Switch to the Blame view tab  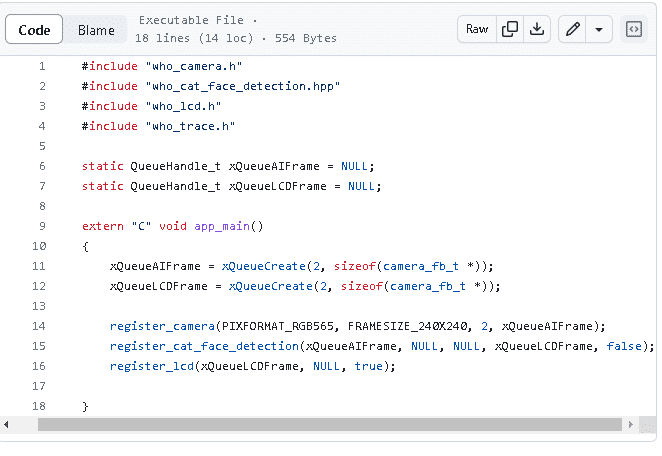point(96,30)
